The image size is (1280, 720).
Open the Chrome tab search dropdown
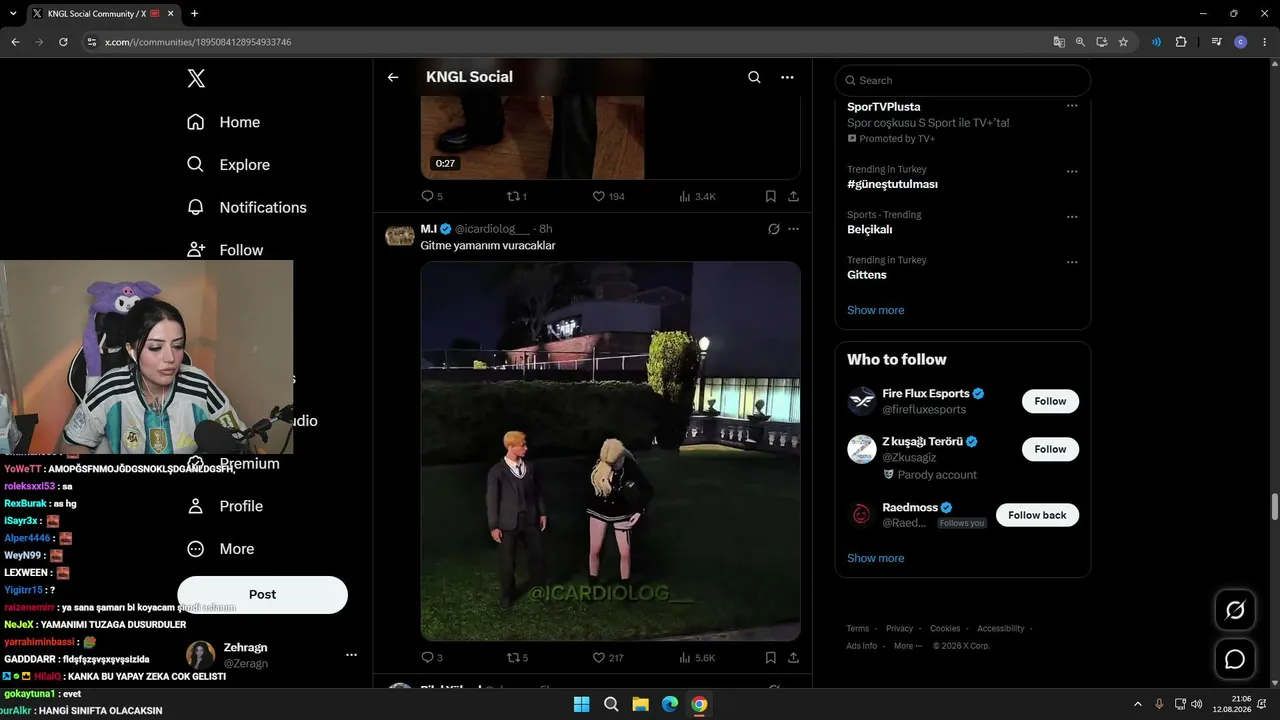pos(15,14)
